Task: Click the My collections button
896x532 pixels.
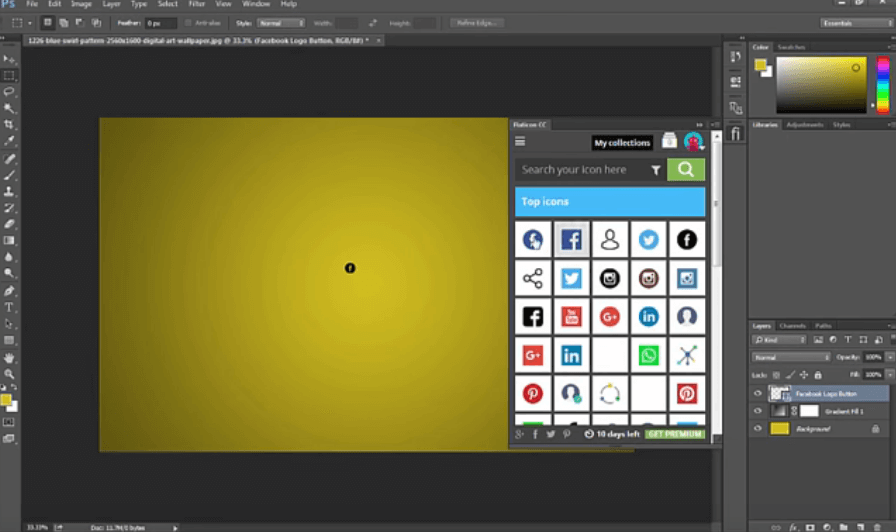Action: [x=622, y=143]
